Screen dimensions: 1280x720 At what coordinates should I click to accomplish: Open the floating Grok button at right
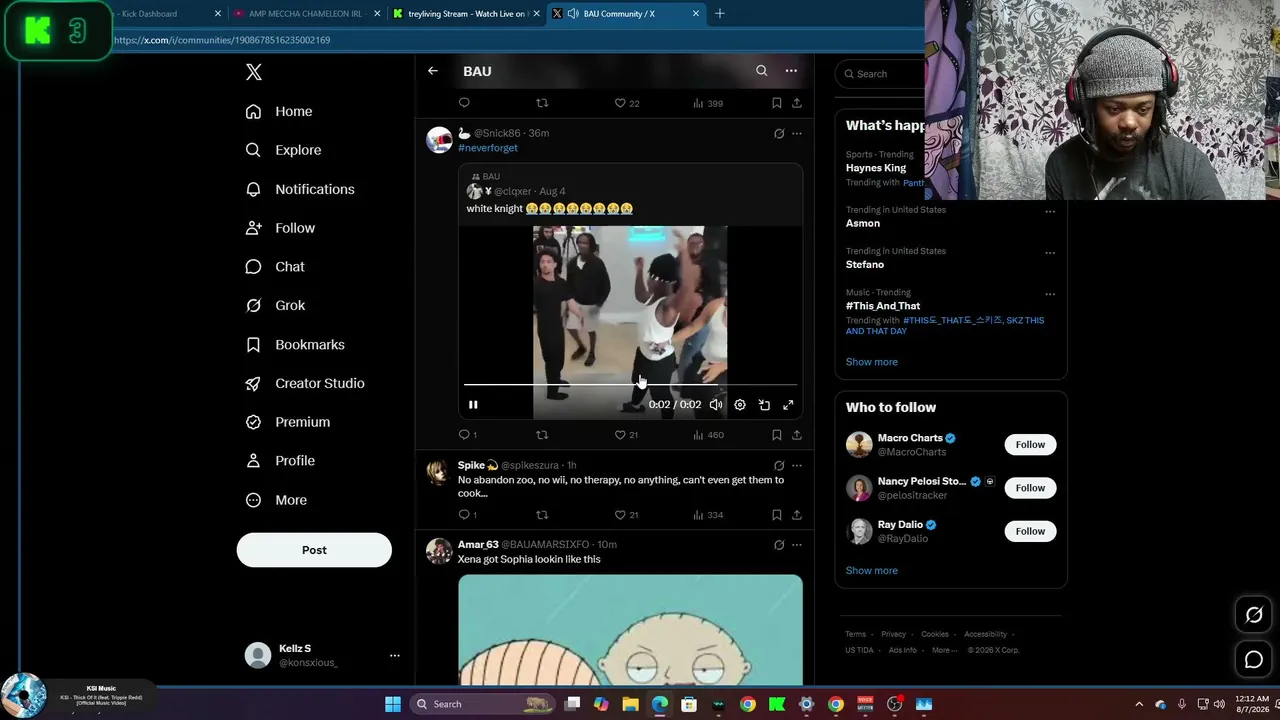pyautogui.click(x=1254, y=615)
